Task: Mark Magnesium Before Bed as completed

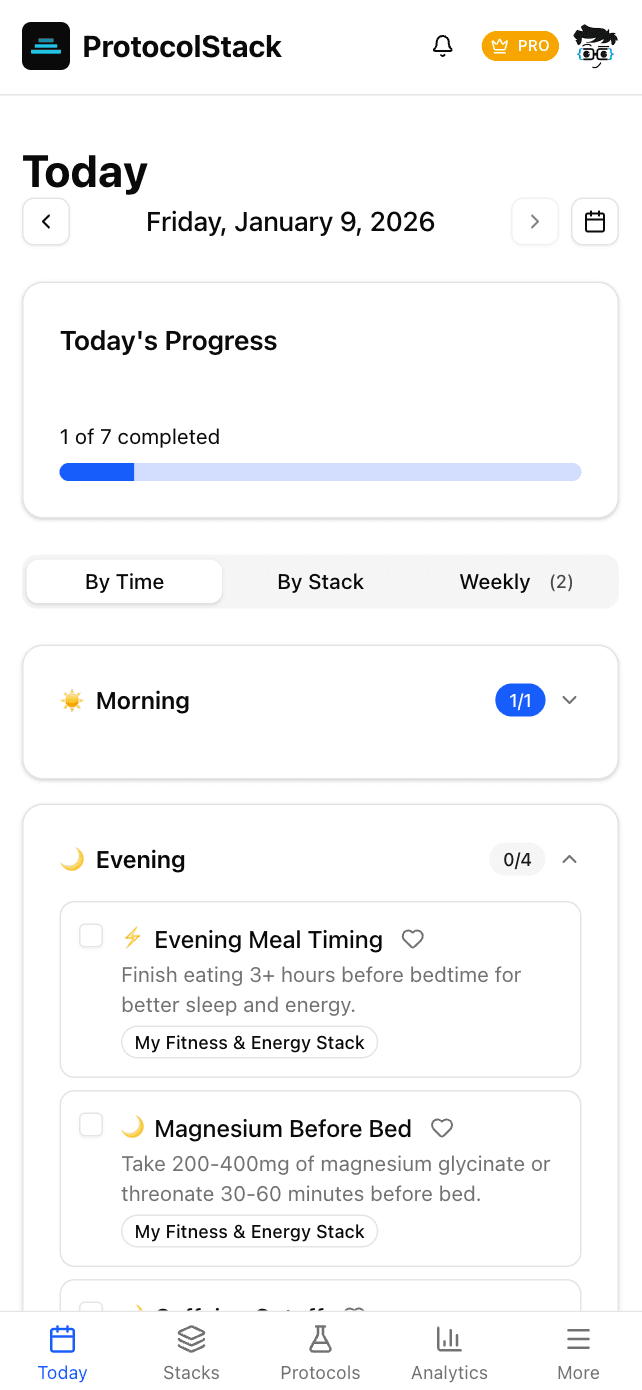Action: (91, 1124)
